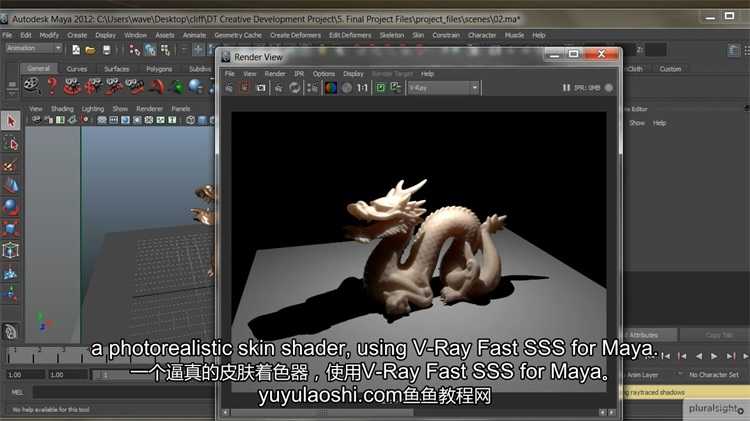Step back one key button

click(682, 356)
